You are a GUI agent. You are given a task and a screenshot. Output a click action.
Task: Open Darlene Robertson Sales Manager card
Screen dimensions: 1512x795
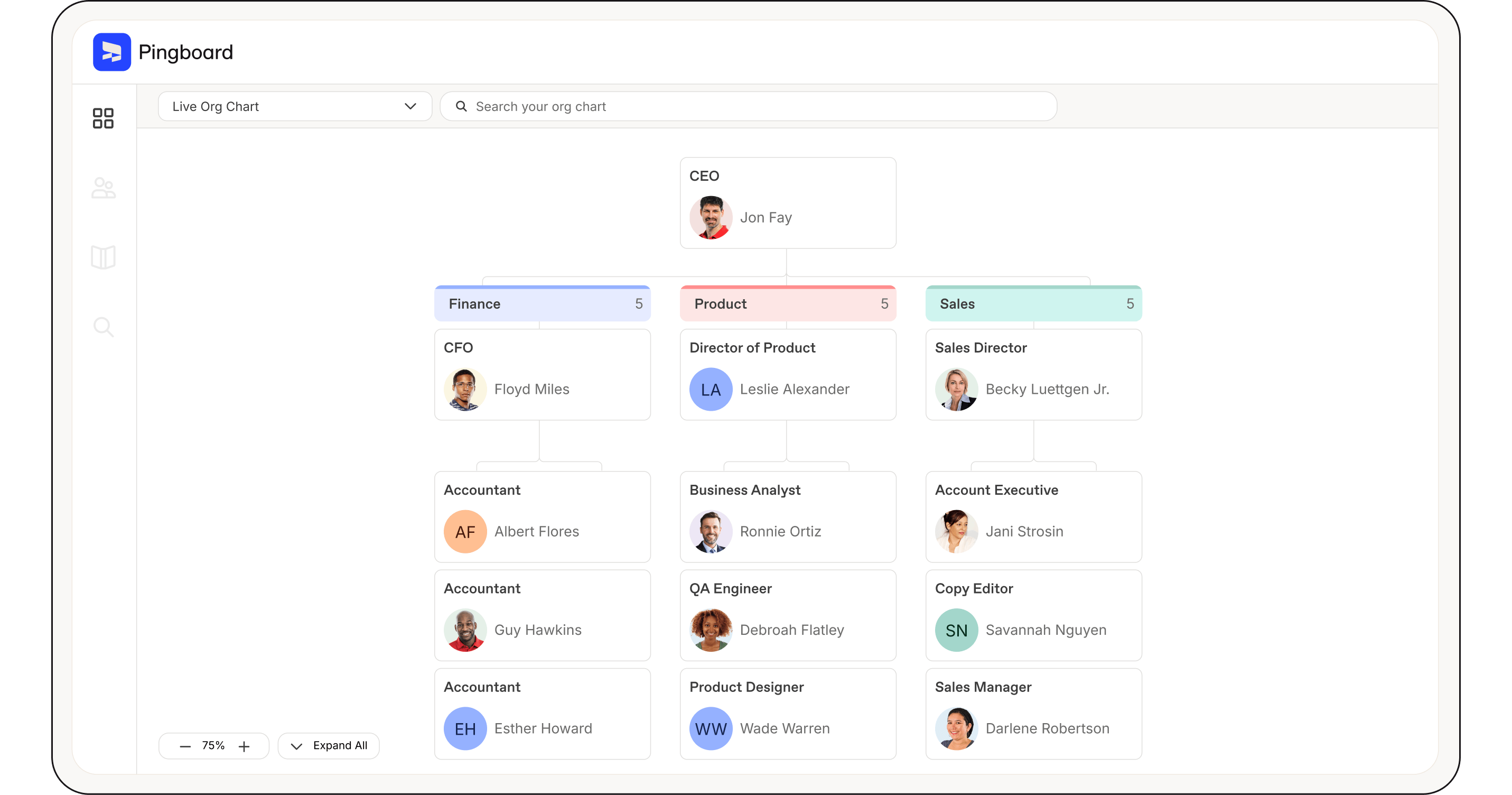coord(1033,714)
